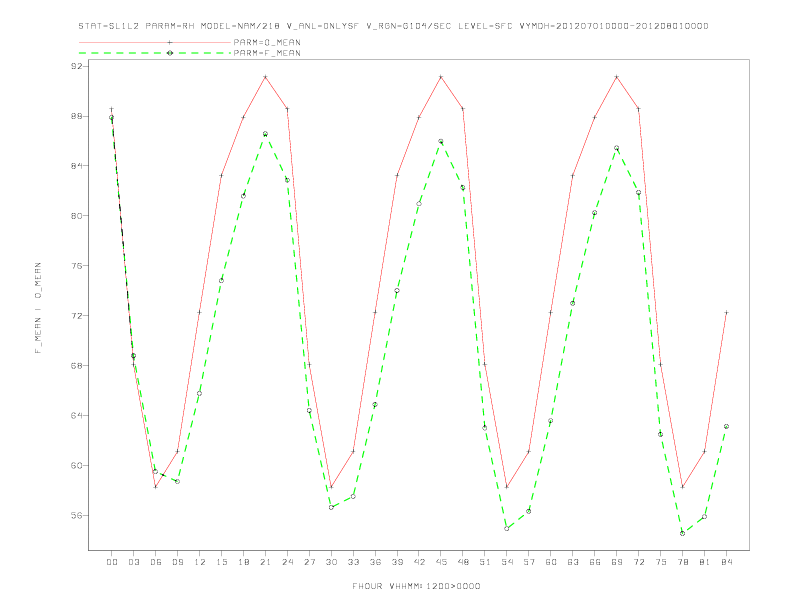The width and height of the screenshot is (792, 612).
Task: Click the 27 forecast hour x-axis label
Action: click(309, 562)
